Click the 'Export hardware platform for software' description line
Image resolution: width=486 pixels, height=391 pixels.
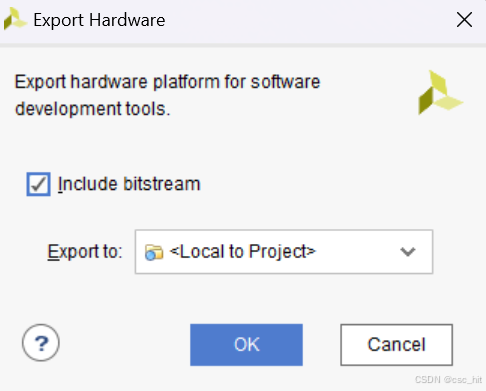(x=167, y=82)
